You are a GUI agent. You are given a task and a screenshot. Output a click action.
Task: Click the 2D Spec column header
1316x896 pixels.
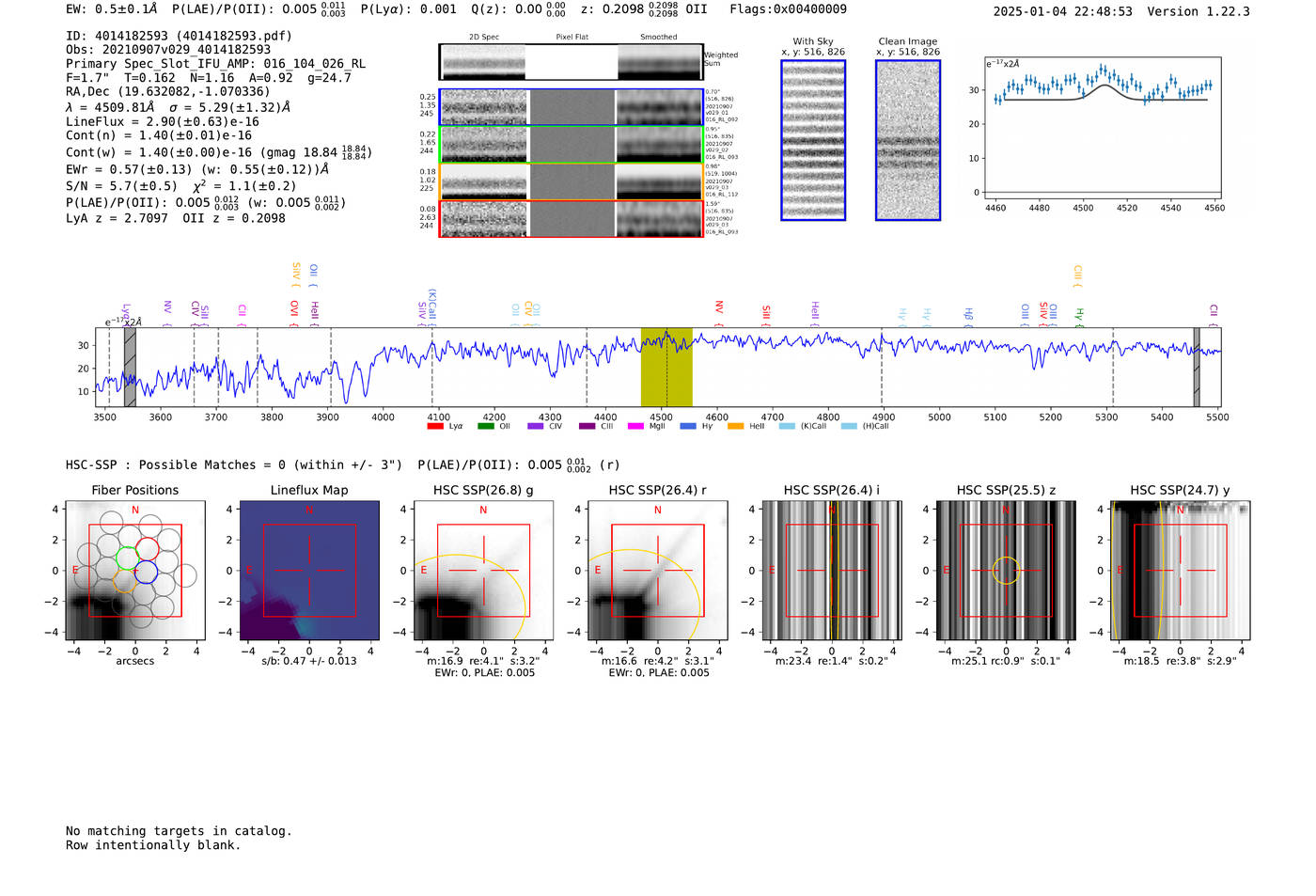(x=484, y=38)
